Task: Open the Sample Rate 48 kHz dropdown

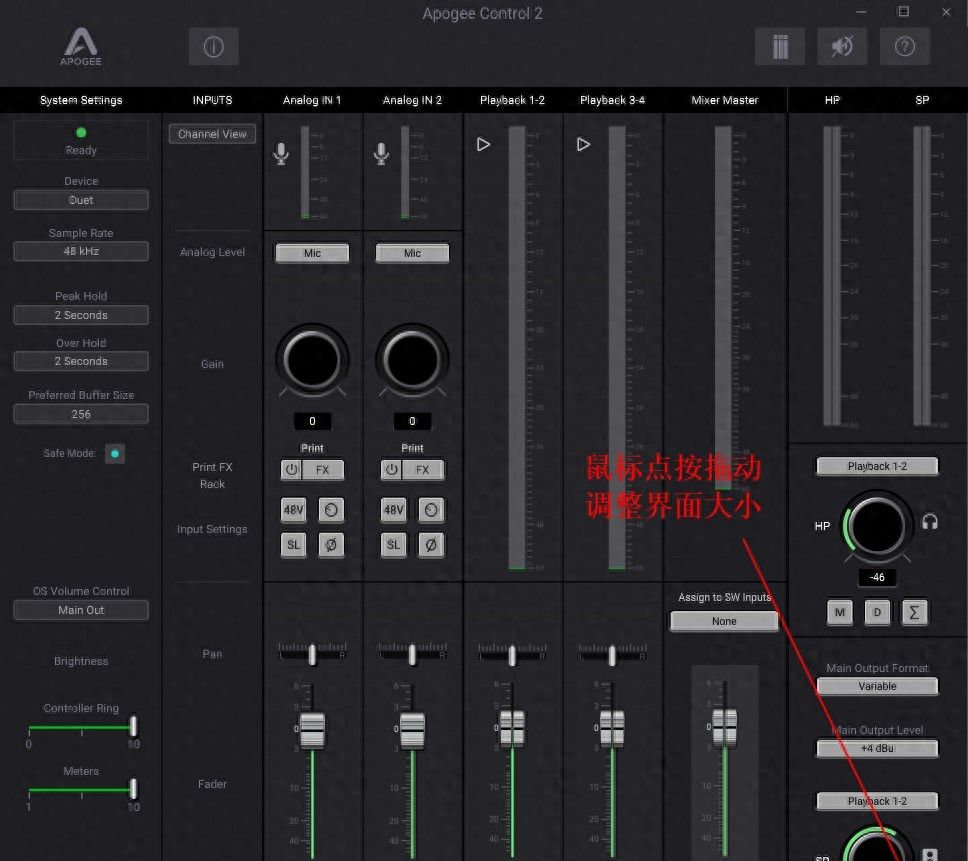Action: click(x=81, y=251)
